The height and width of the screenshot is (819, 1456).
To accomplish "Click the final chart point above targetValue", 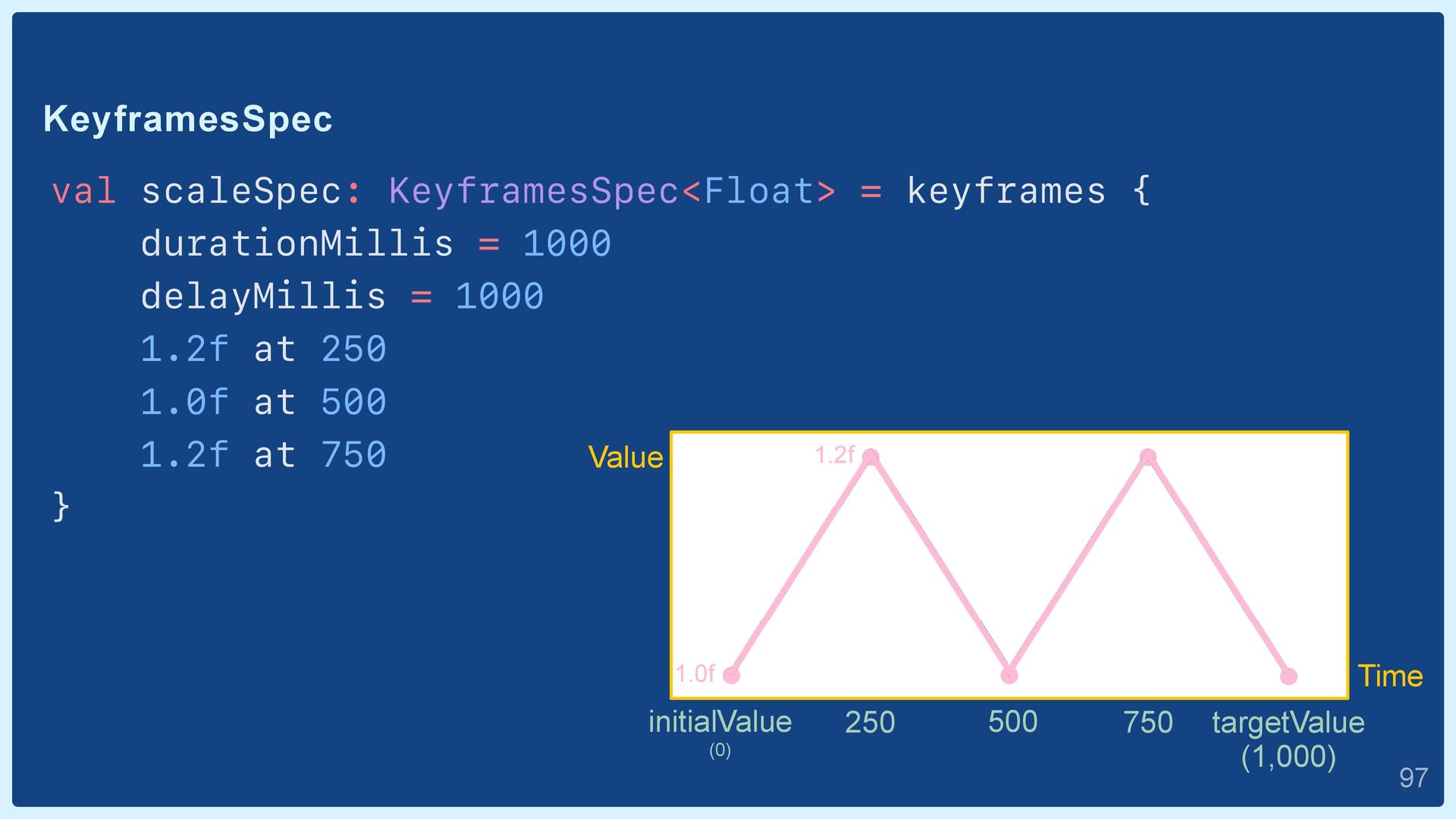I will click(1288, 676).
